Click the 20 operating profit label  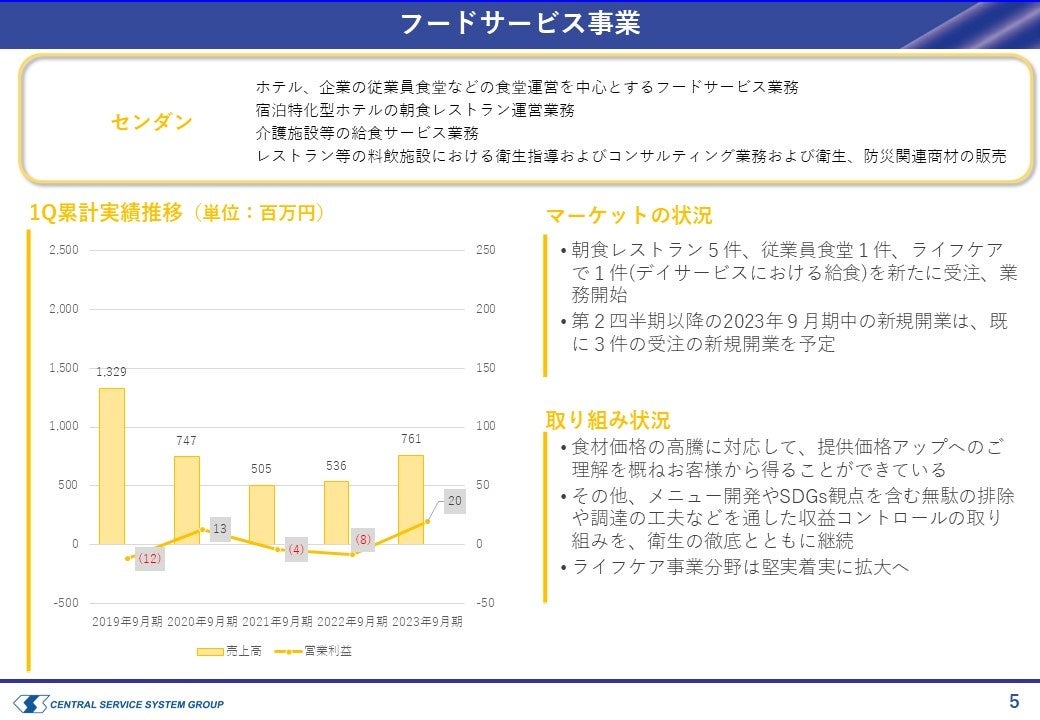click(455, 501)
